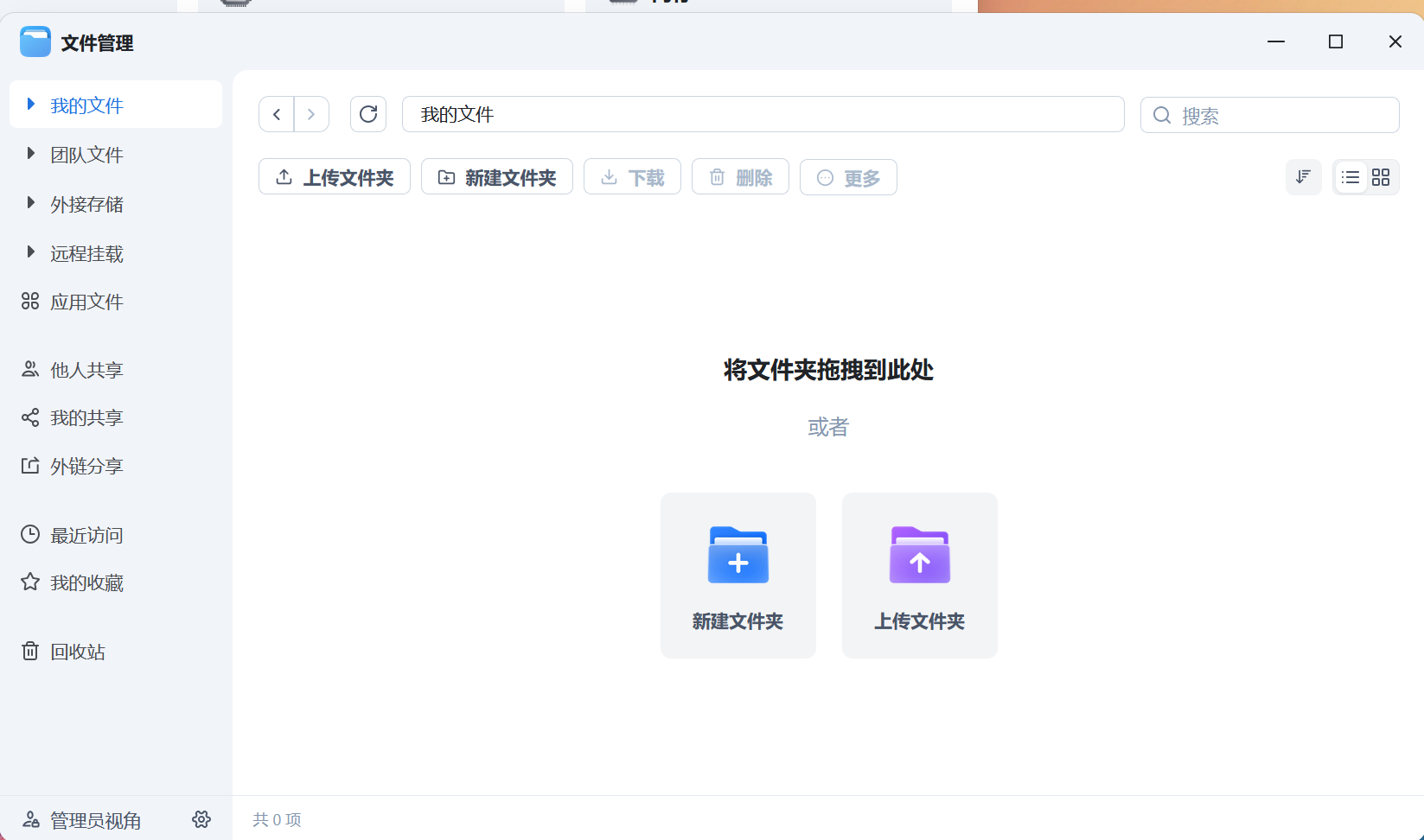
Task: Switch to grid view layout
Action: point(1381,177)
